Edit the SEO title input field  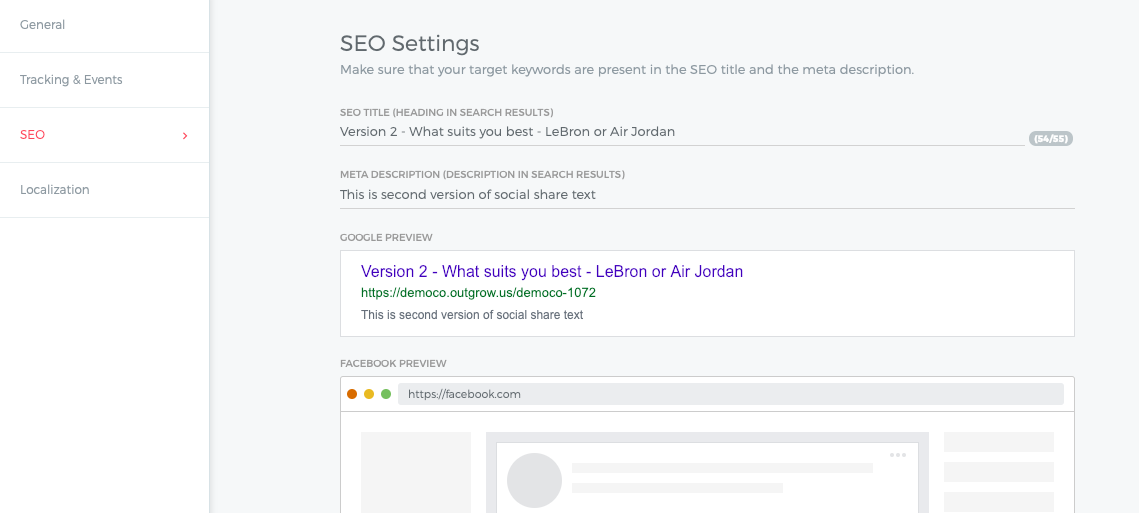(x=681, y=132)
